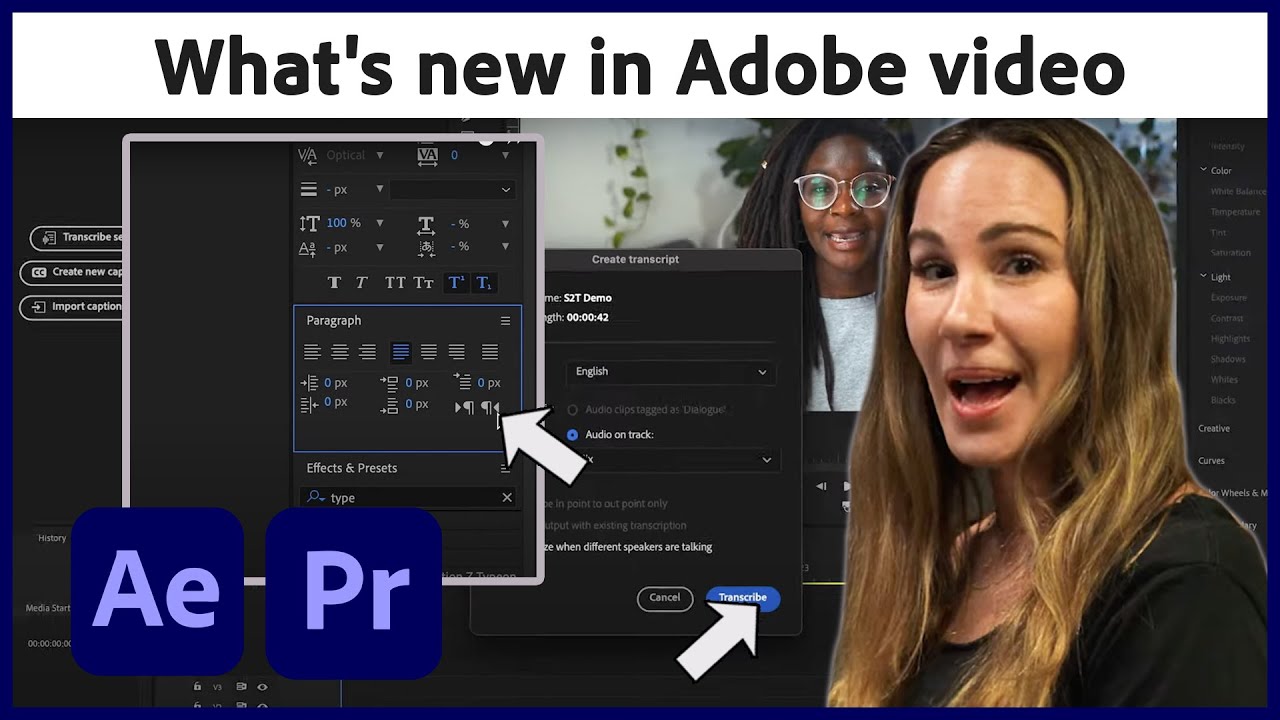This screenshot has width=1280, height=720.
Task: Open the baseline shift px dropdown
Action: pos(379,247)
